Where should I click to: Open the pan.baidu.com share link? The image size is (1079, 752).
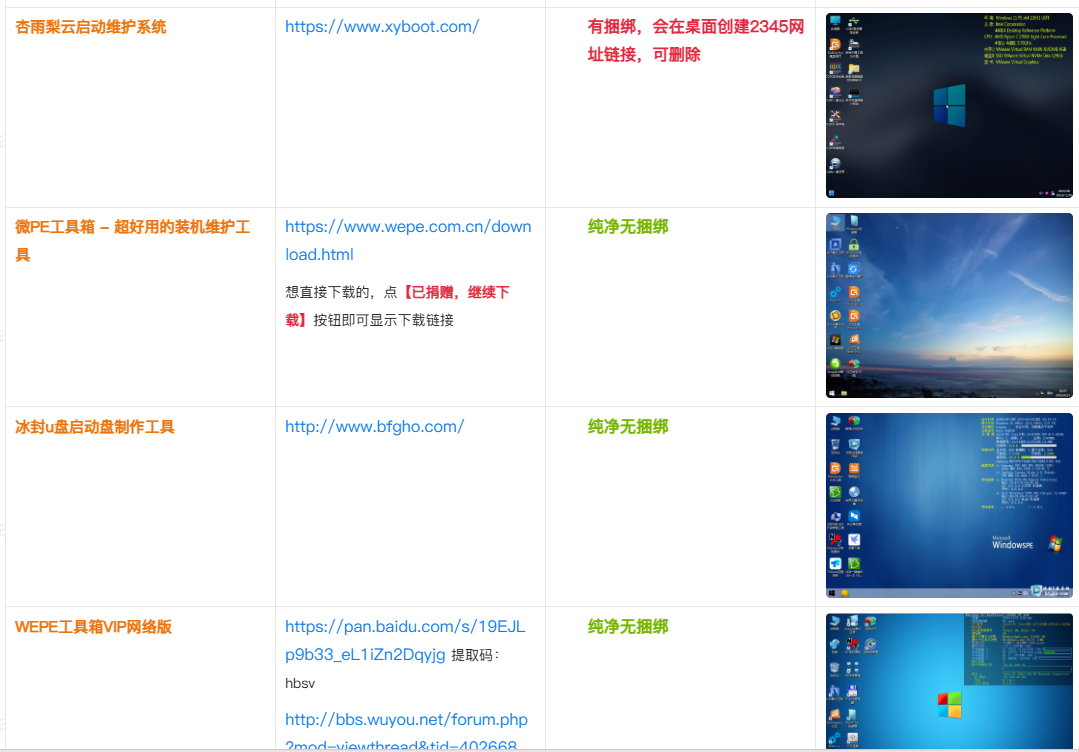coord(405,627)
